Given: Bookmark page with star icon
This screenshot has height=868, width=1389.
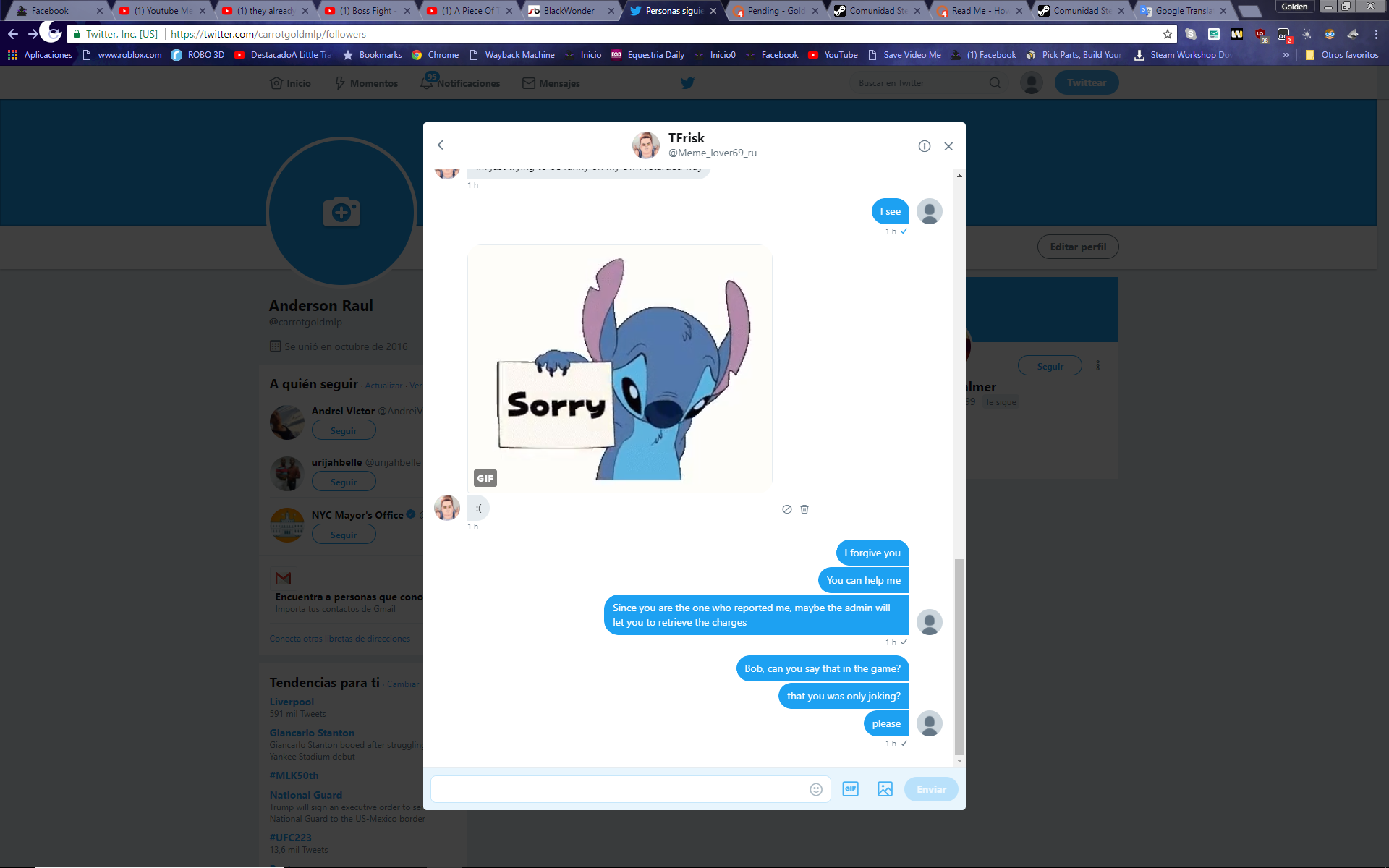Looking at the screenshot, I should pos(1167,34).
